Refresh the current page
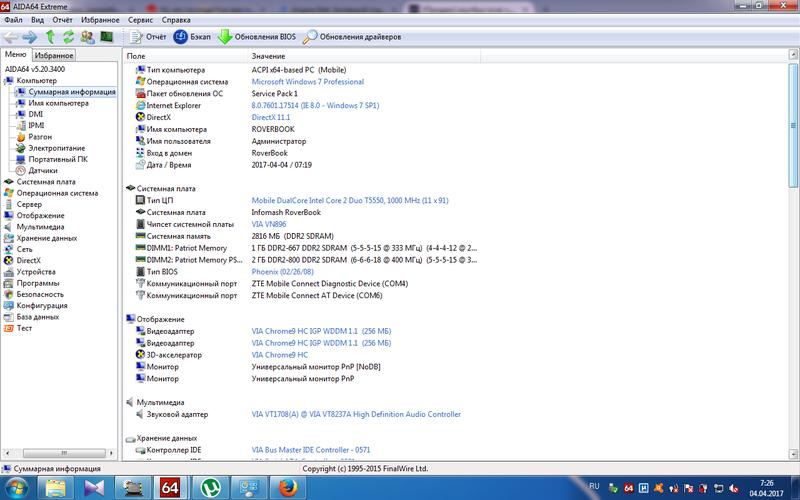The width and height of the screenshot is (800, 500). pos(68,37)
